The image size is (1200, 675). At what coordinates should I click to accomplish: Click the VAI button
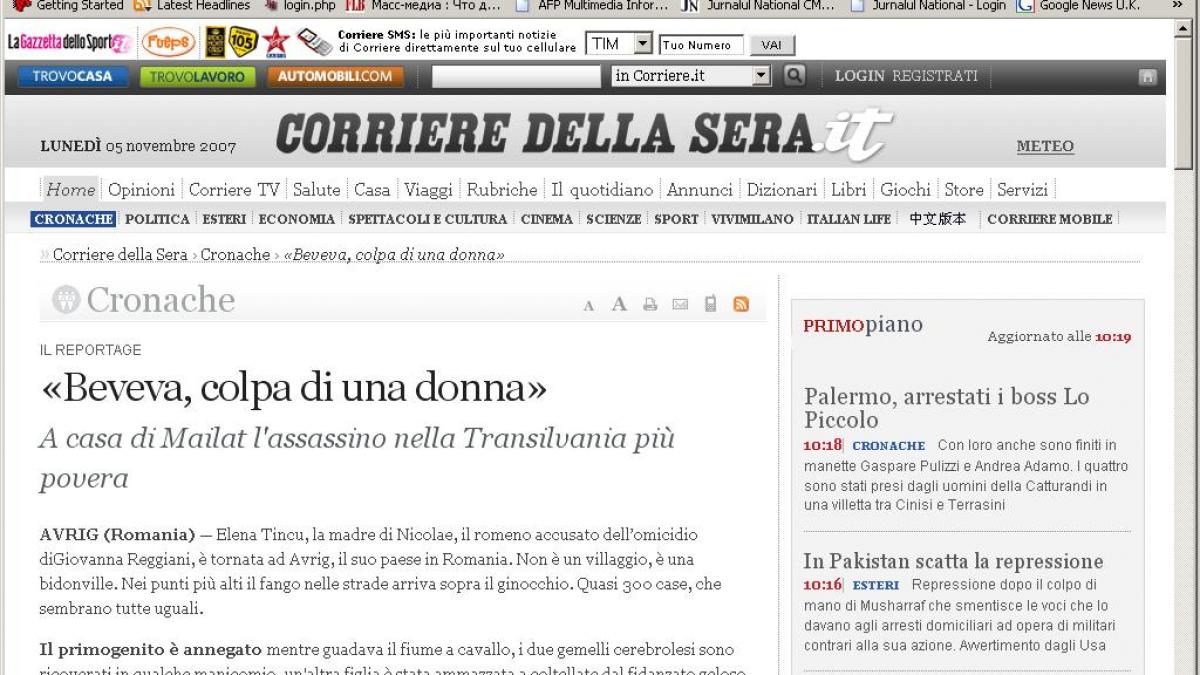(x=771, y=45)
